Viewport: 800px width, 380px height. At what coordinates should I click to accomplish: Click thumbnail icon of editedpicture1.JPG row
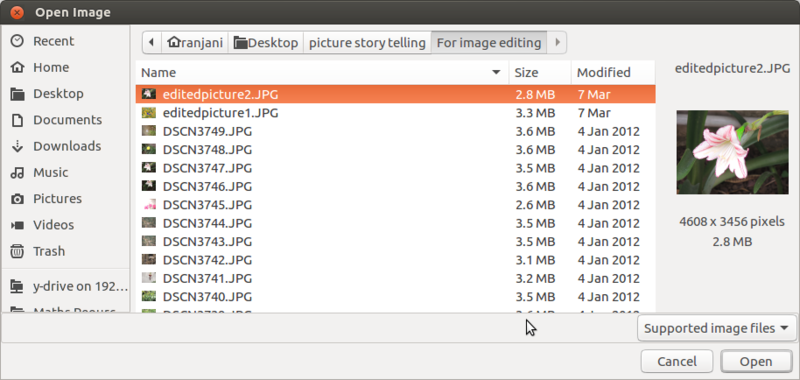point(148,113)
